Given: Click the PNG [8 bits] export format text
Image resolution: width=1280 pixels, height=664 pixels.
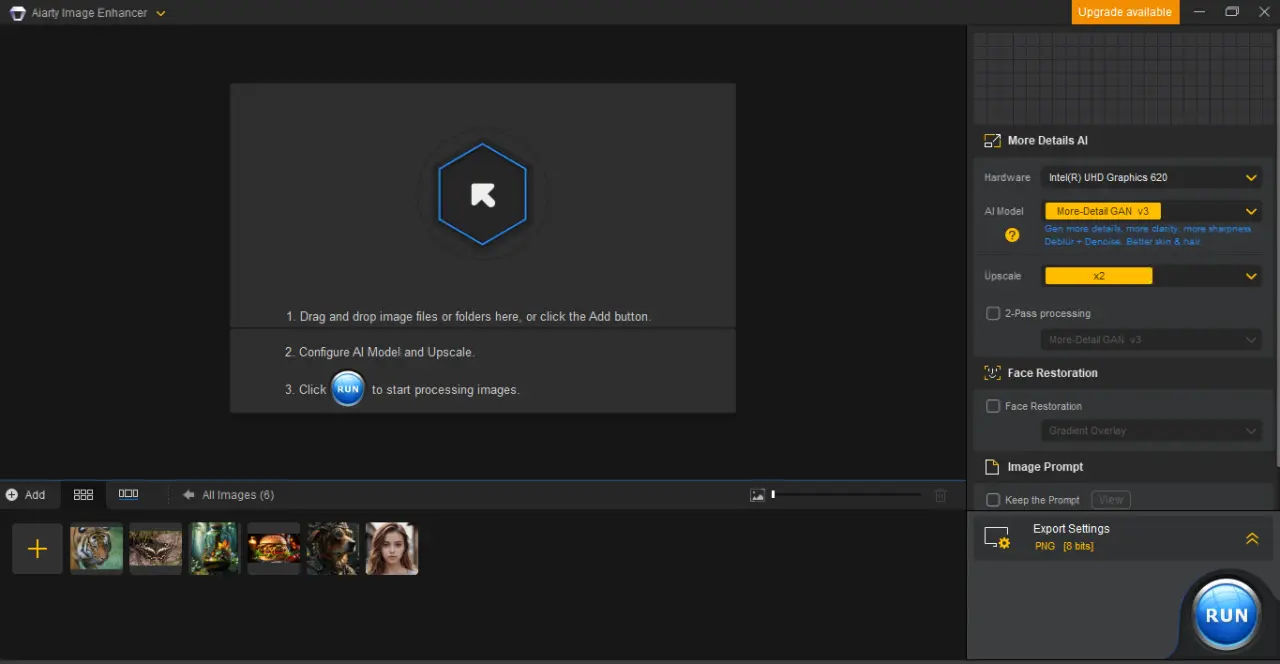Looking at the screenshot, I should click(x=1064, y=546).
